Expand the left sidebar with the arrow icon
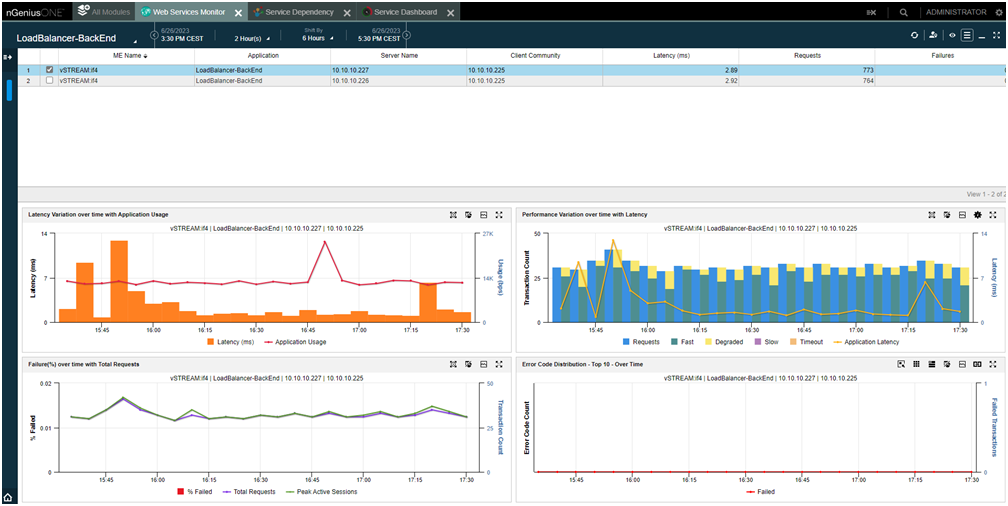1008x506 pixels. [x=8, y=57]
